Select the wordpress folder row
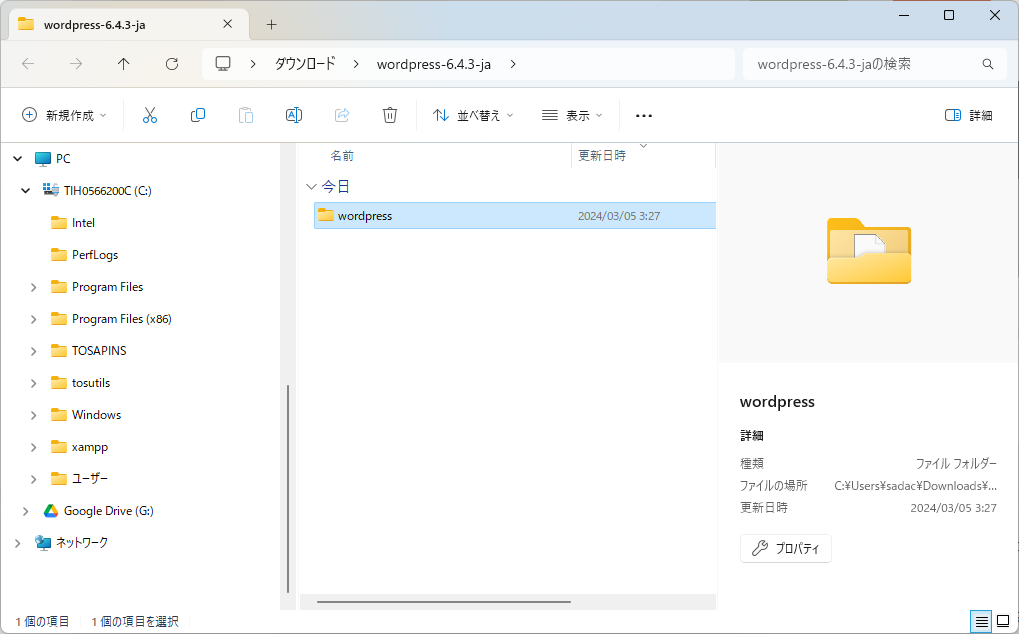1019x634 pixels. click(514, 216)
